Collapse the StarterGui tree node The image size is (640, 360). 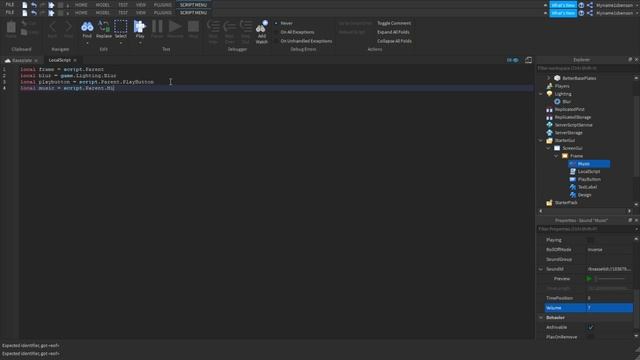tap(541, 140)
